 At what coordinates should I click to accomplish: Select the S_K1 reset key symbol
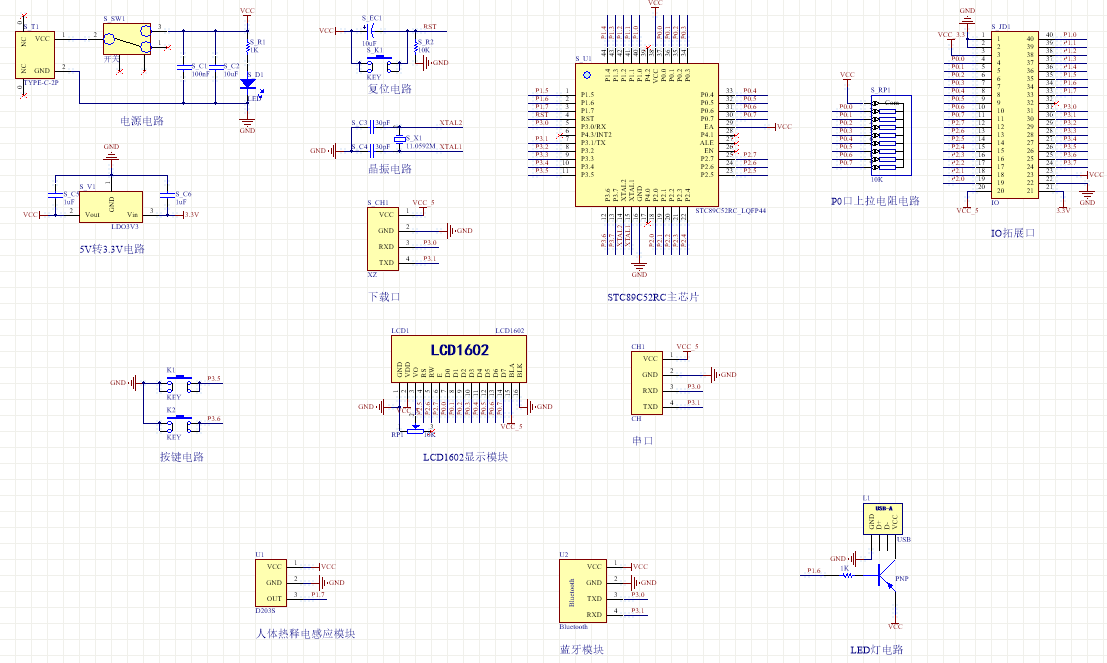pyautogui.click(x=379, y=64)
